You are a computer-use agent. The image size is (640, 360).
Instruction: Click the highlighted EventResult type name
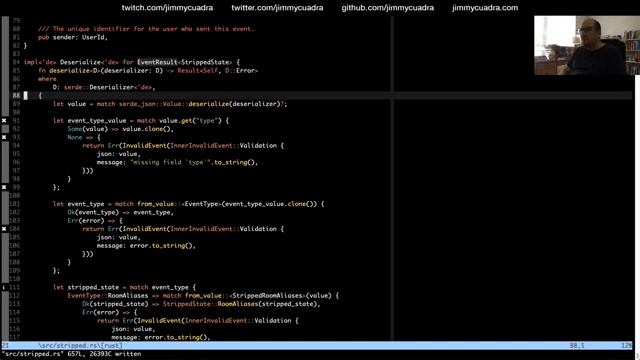coord(157,62)
